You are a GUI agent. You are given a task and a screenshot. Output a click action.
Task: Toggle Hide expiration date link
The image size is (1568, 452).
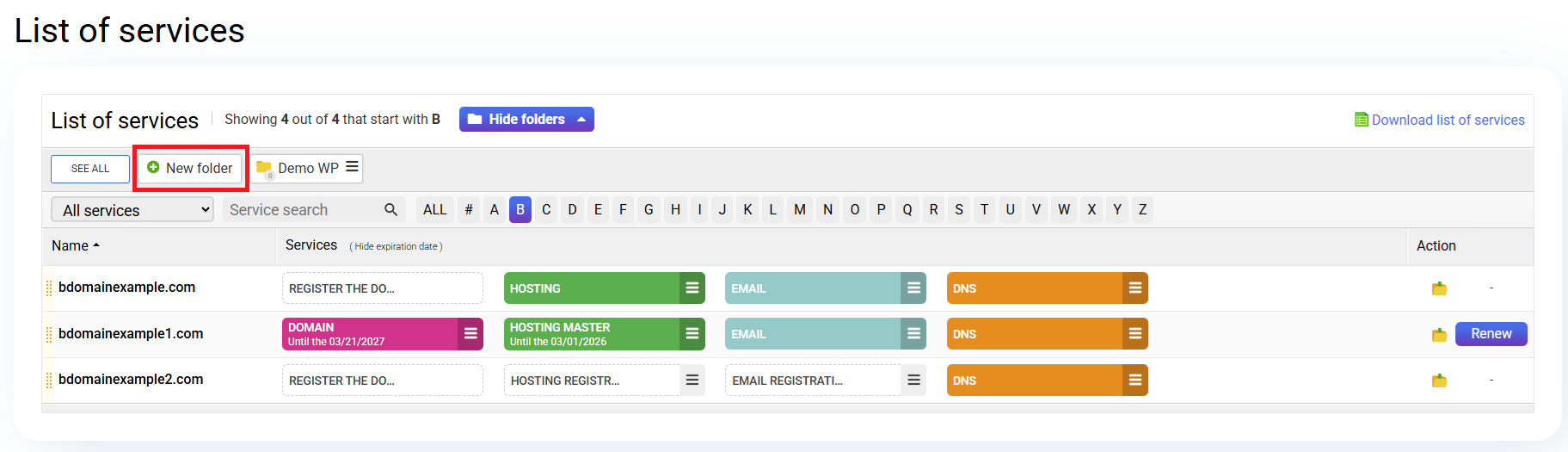(x=397, y=247)
